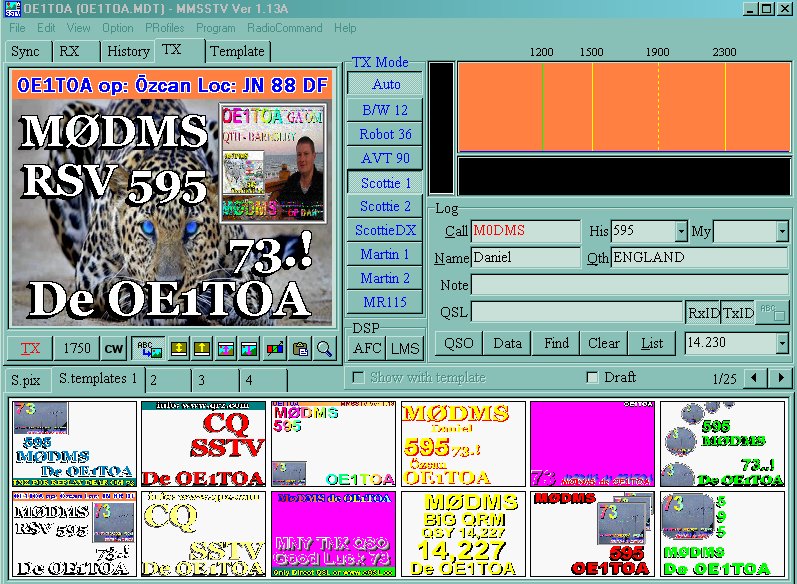This screenshot has width=797, height=584.
Task: Go to next template page arrow
Action: tap(780, 378)
